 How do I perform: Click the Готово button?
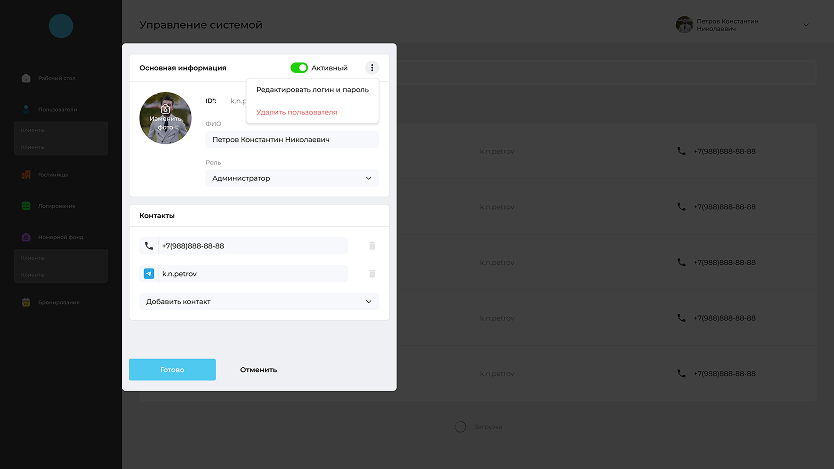pyautogui.click(x=172, y=370)
